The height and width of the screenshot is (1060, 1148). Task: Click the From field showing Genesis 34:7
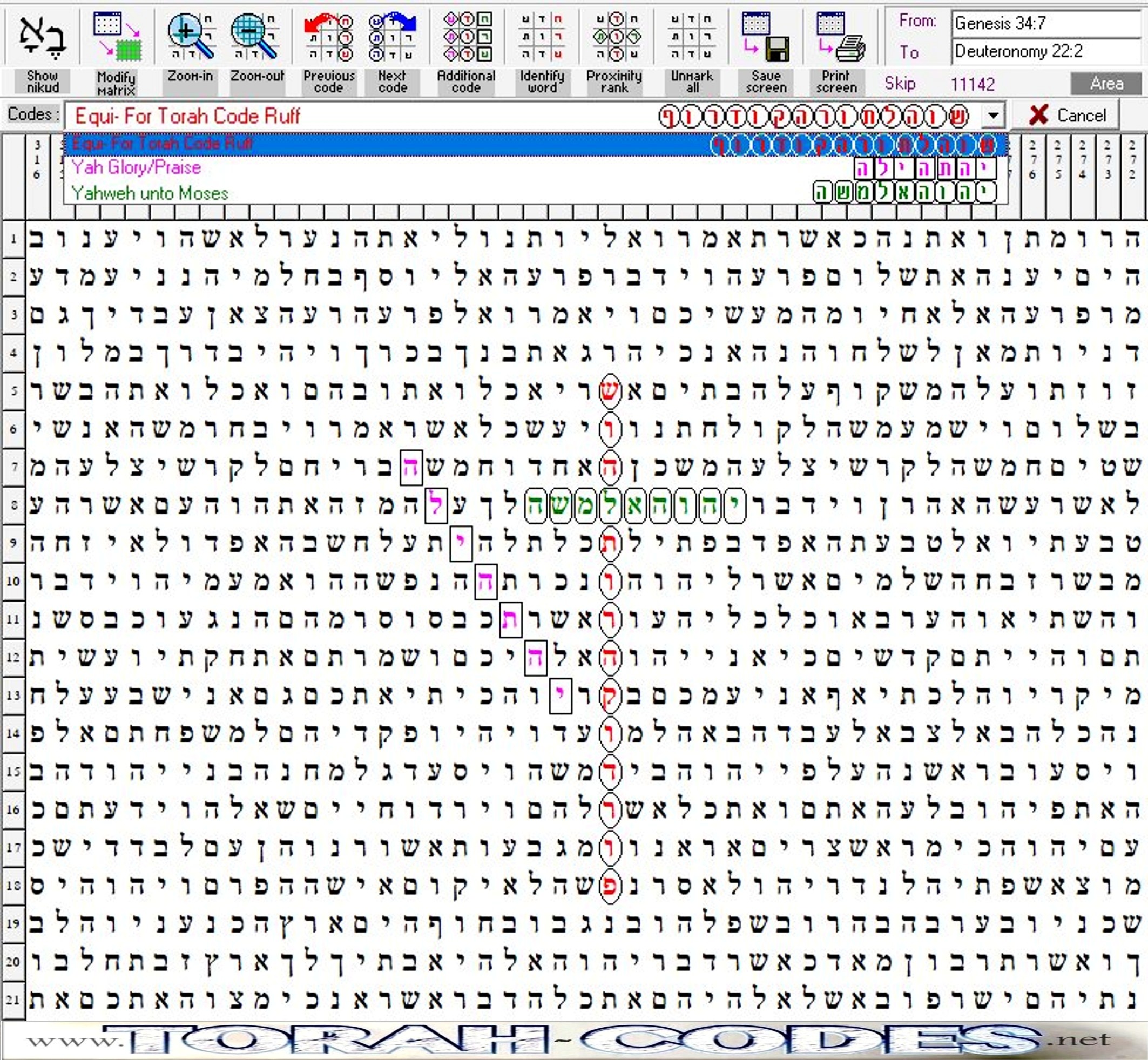coord(1045,24)
